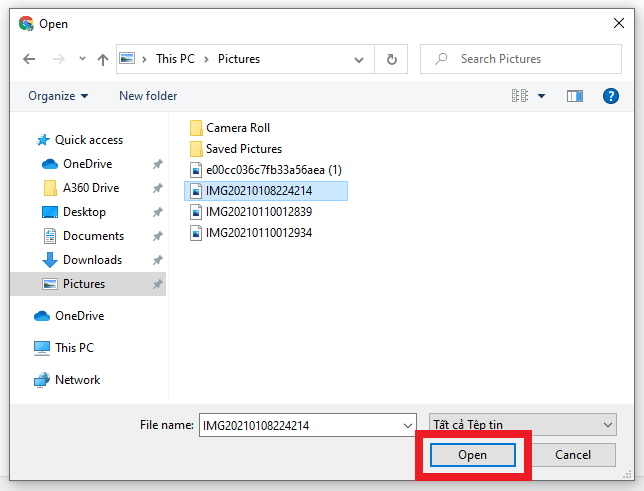The width and height of the screenshot is (644, 491).
Task: Unpin Downloads using its pin icon
Action: tap(157, 260)
